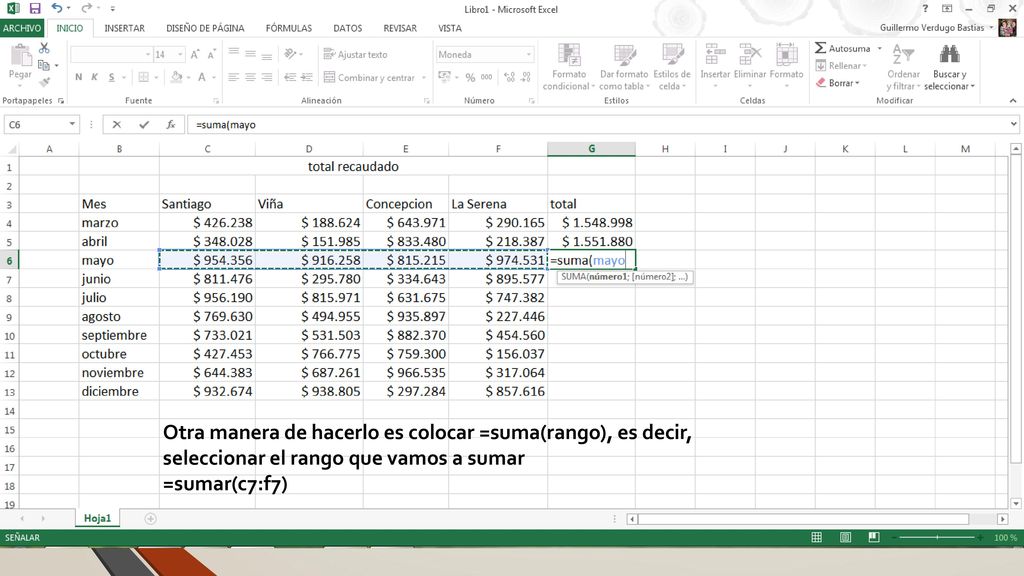Click the increase decimals icon
The image size is (1024, 576).
click(509, 77)
